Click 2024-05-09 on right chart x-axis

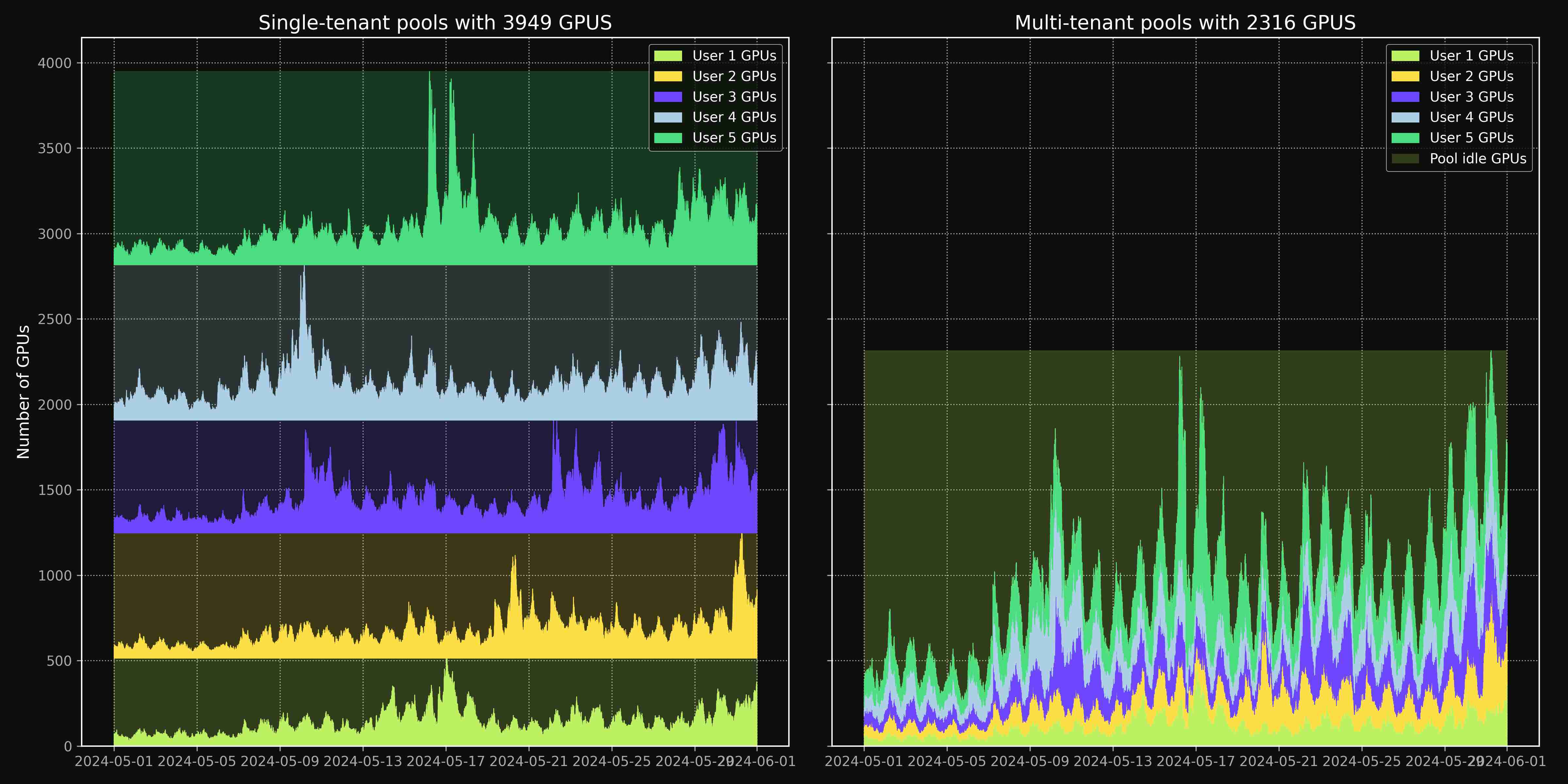pyautogui.click(x=1030, y=761)
